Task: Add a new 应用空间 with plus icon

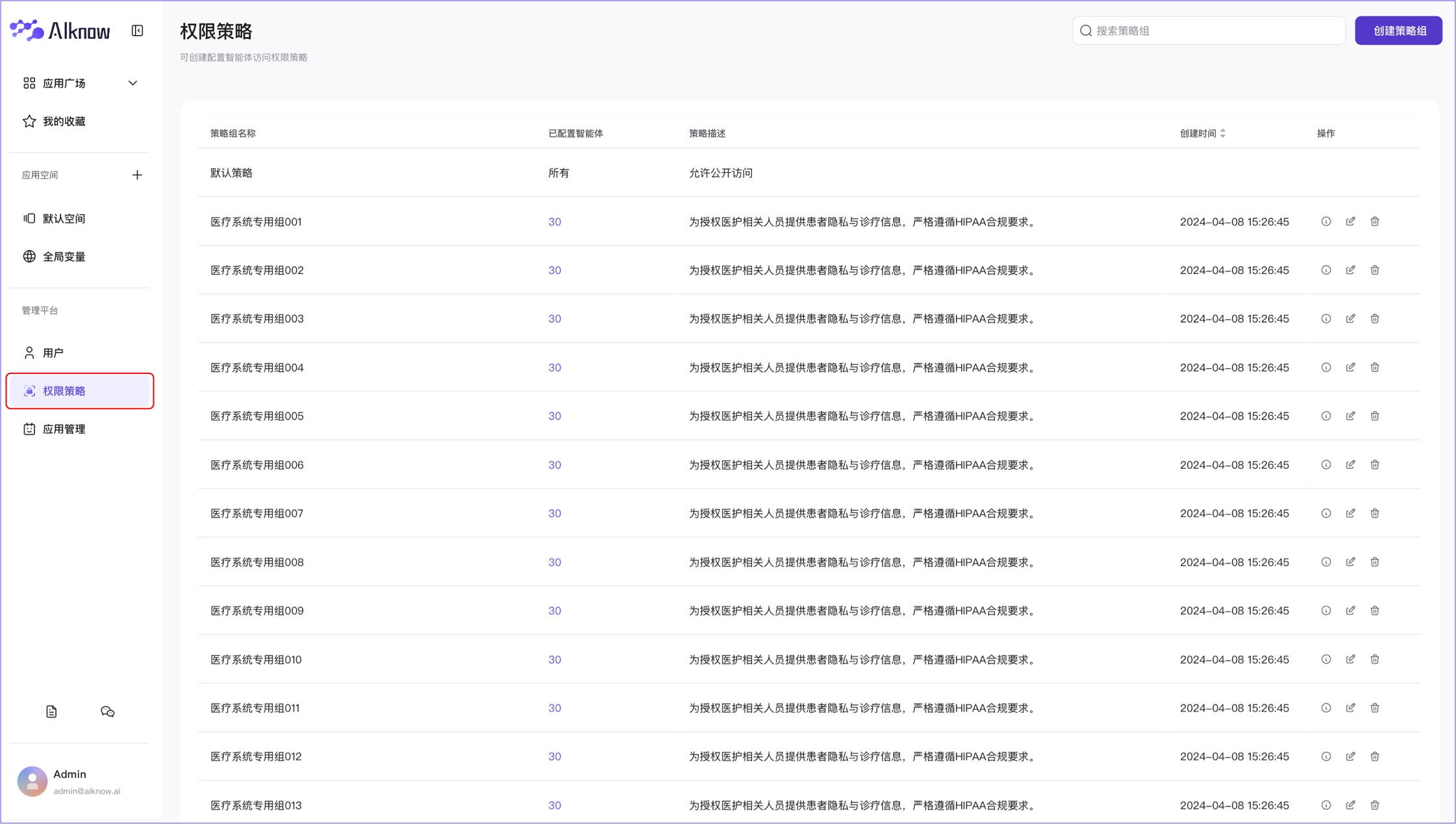Action: [x=137, y=175]
